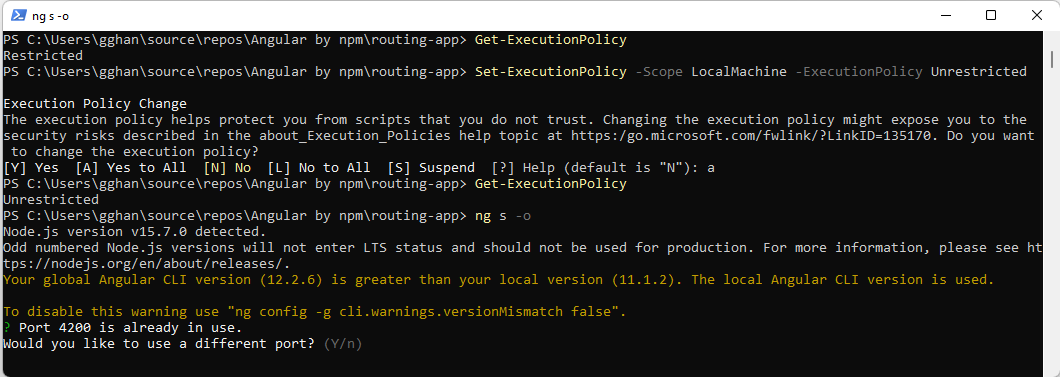
Task: Maximize the PowerShell window
Action: [990, 16]
